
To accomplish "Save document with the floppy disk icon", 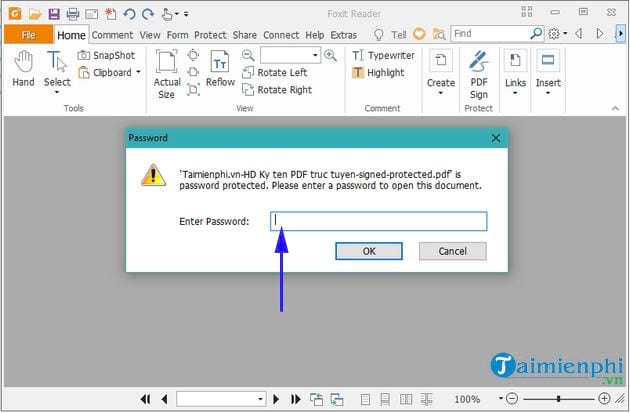I will tap(54, 14).
